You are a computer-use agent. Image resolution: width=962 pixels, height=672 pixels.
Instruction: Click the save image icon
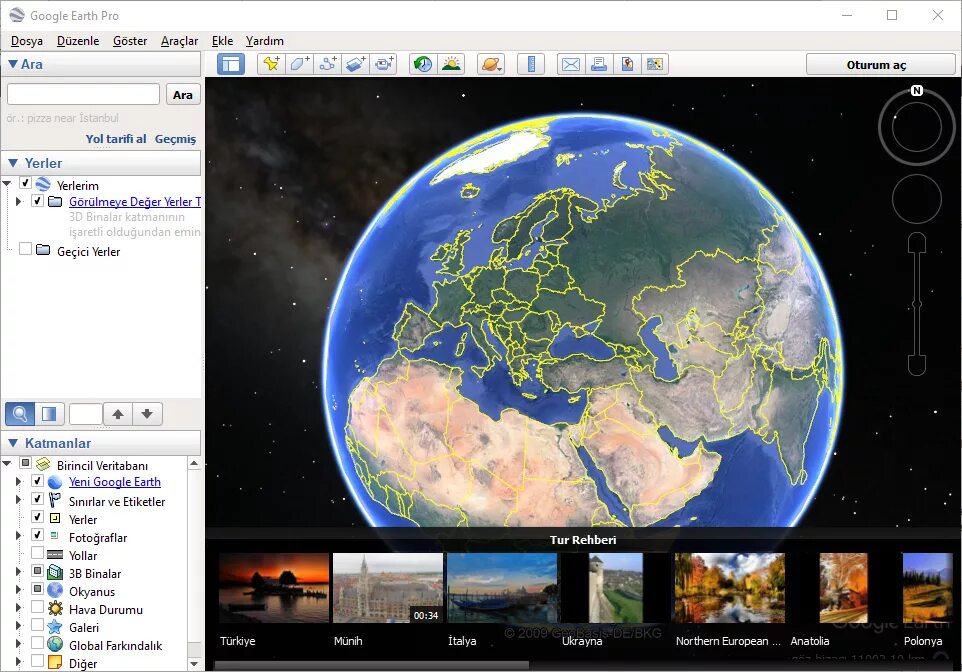coord(627,64)
